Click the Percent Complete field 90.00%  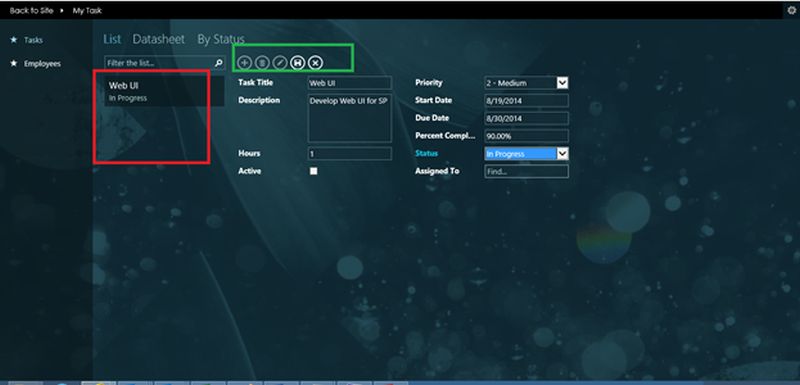(527, 136)
